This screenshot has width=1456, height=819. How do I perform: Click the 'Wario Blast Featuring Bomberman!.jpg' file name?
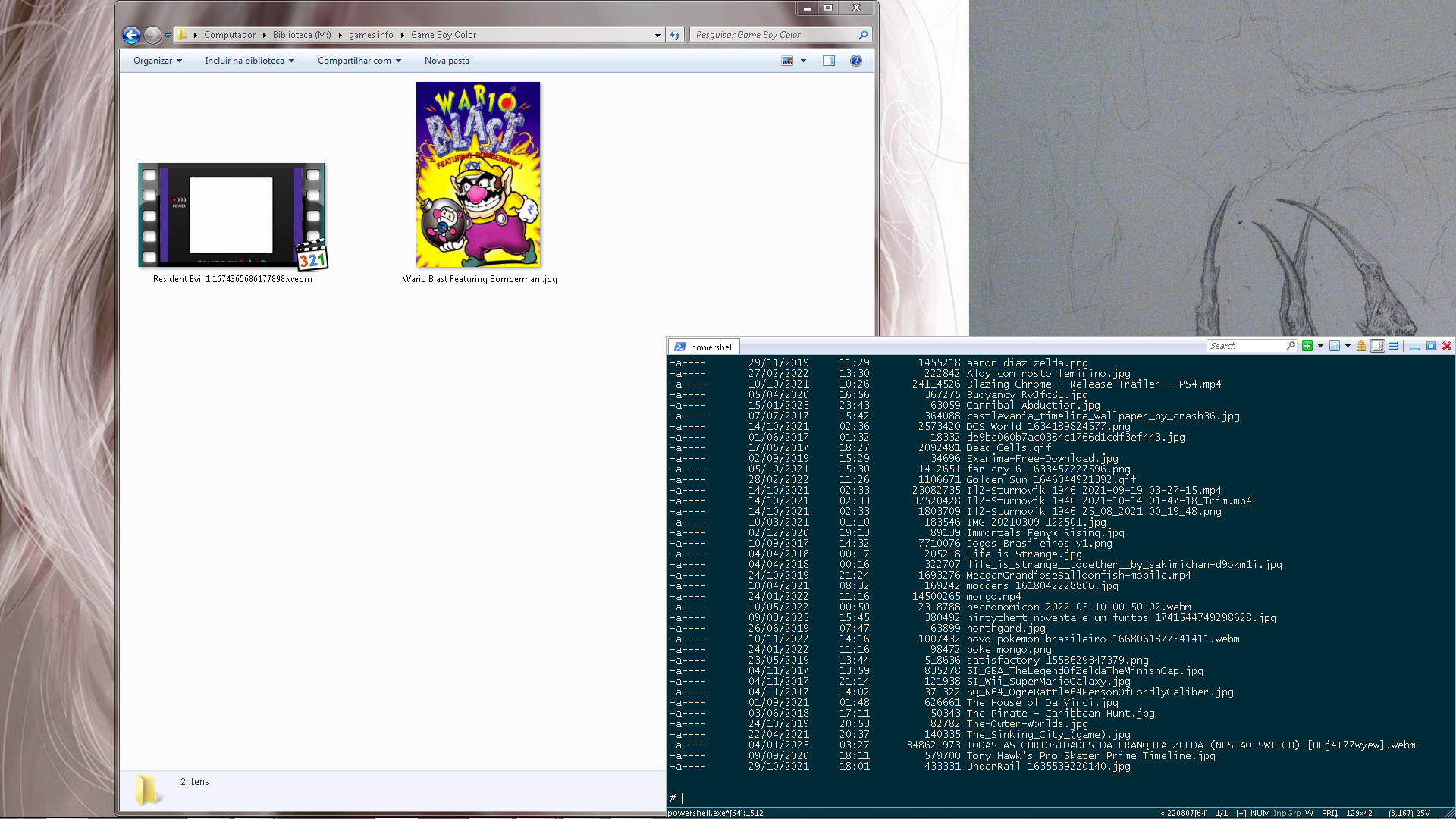(x=479, y=279)
